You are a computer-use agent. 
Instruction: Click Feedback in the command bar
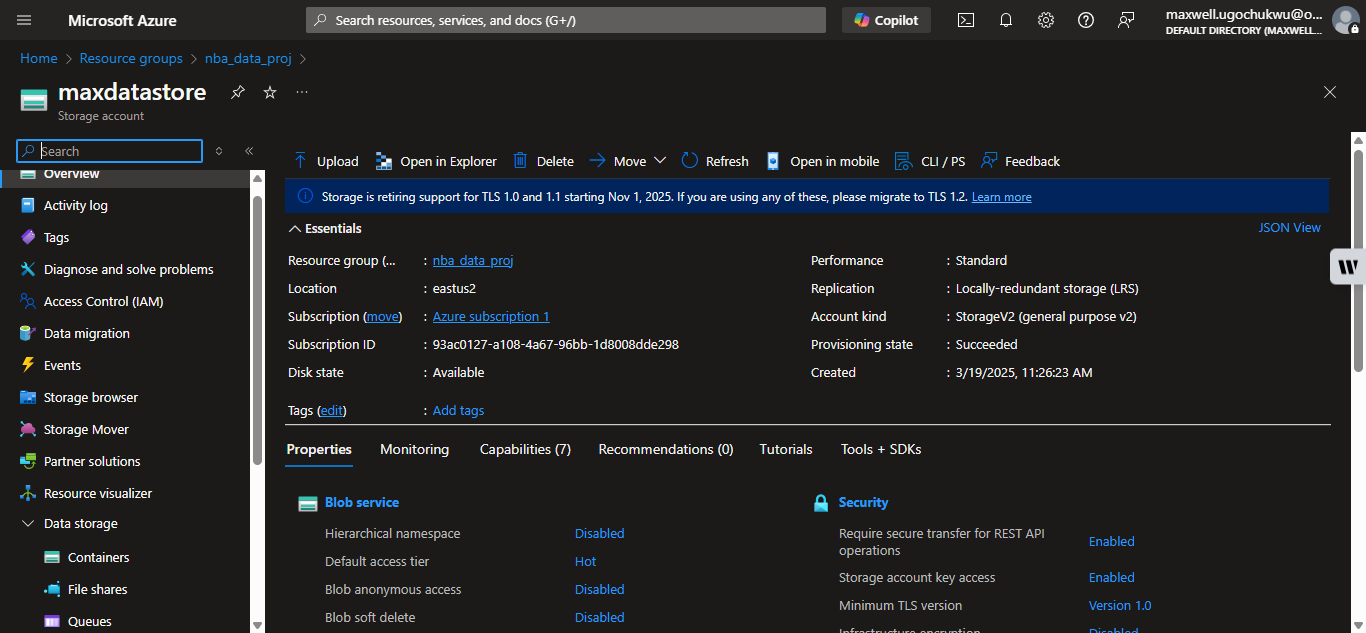[x=1021, y=161]
